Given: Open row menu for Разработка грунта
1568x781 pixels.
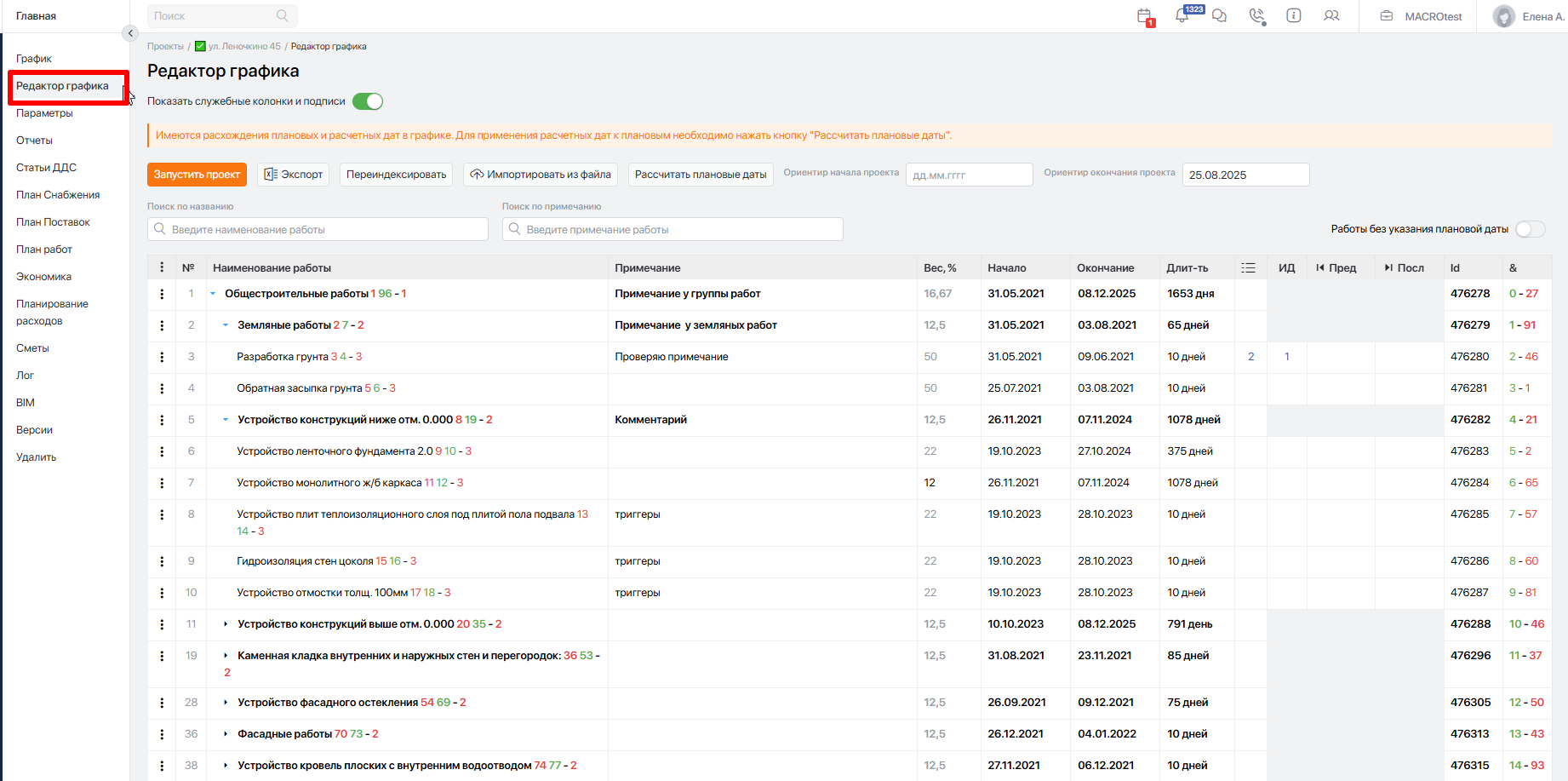Looking at the screenshot, I should (x=162, y=357).
